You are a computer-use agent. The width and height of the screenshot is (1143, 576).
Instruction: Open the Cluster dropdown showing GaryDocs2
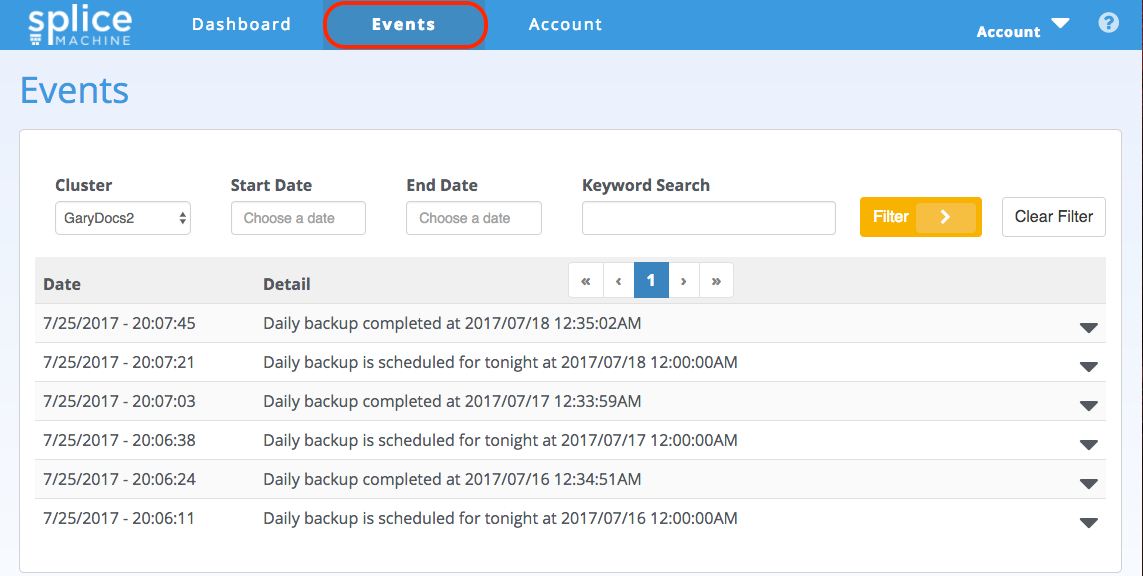click(123, 218)
